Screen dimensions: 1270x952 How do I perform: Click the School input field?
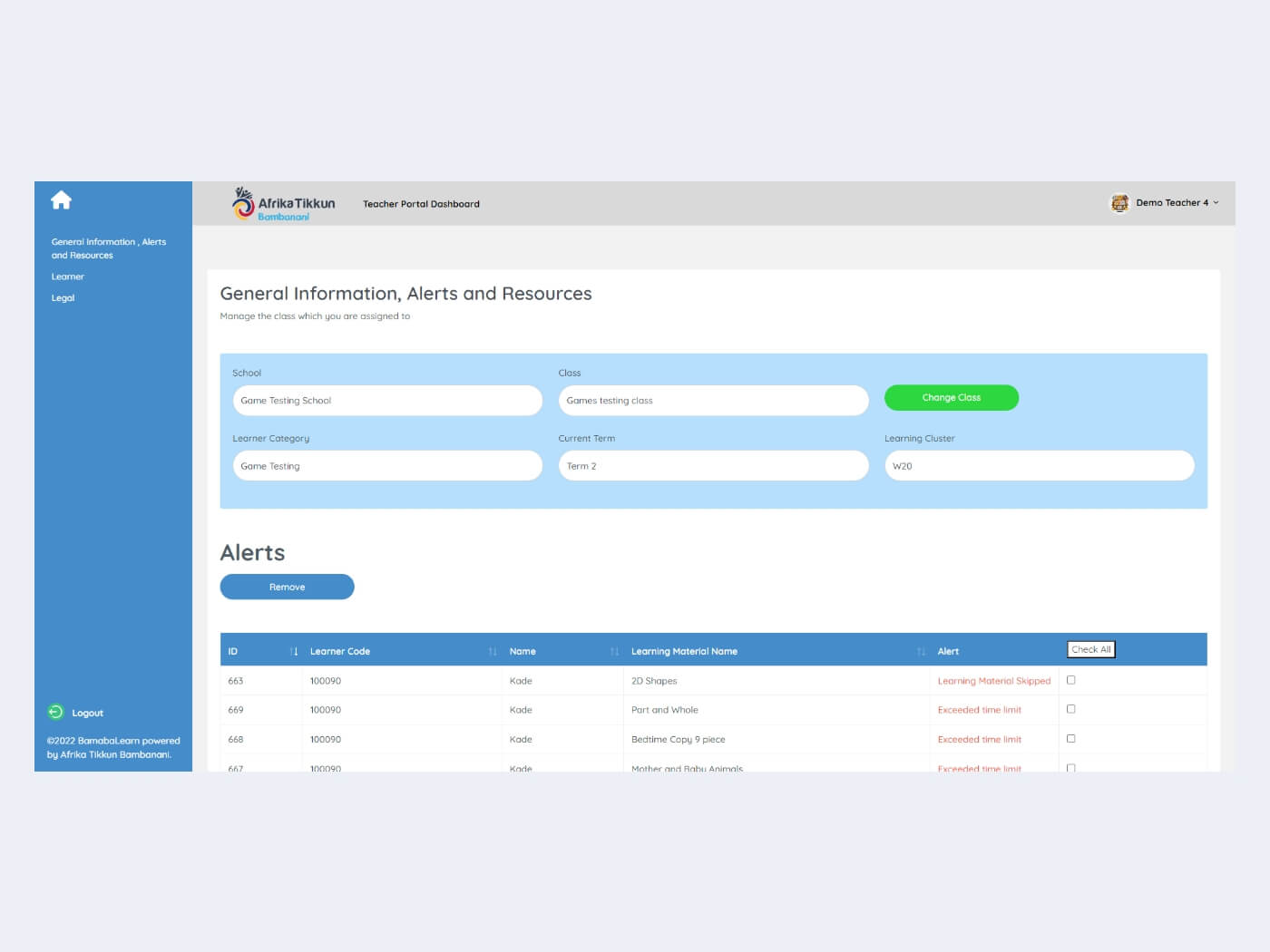pos(387,401)
